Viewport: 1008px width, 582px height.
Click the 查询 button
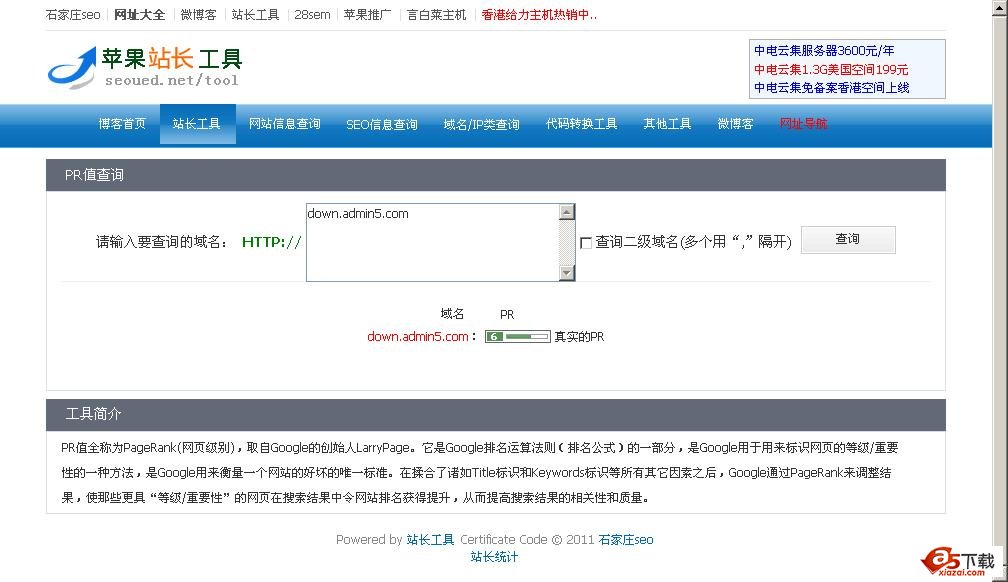point(848,239)
